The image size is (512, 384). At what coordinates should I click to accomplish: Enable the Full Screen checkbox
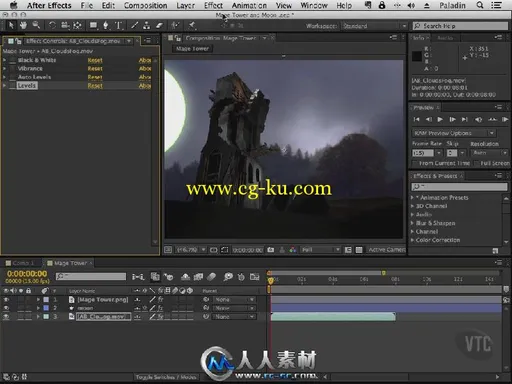pos(477,163)
